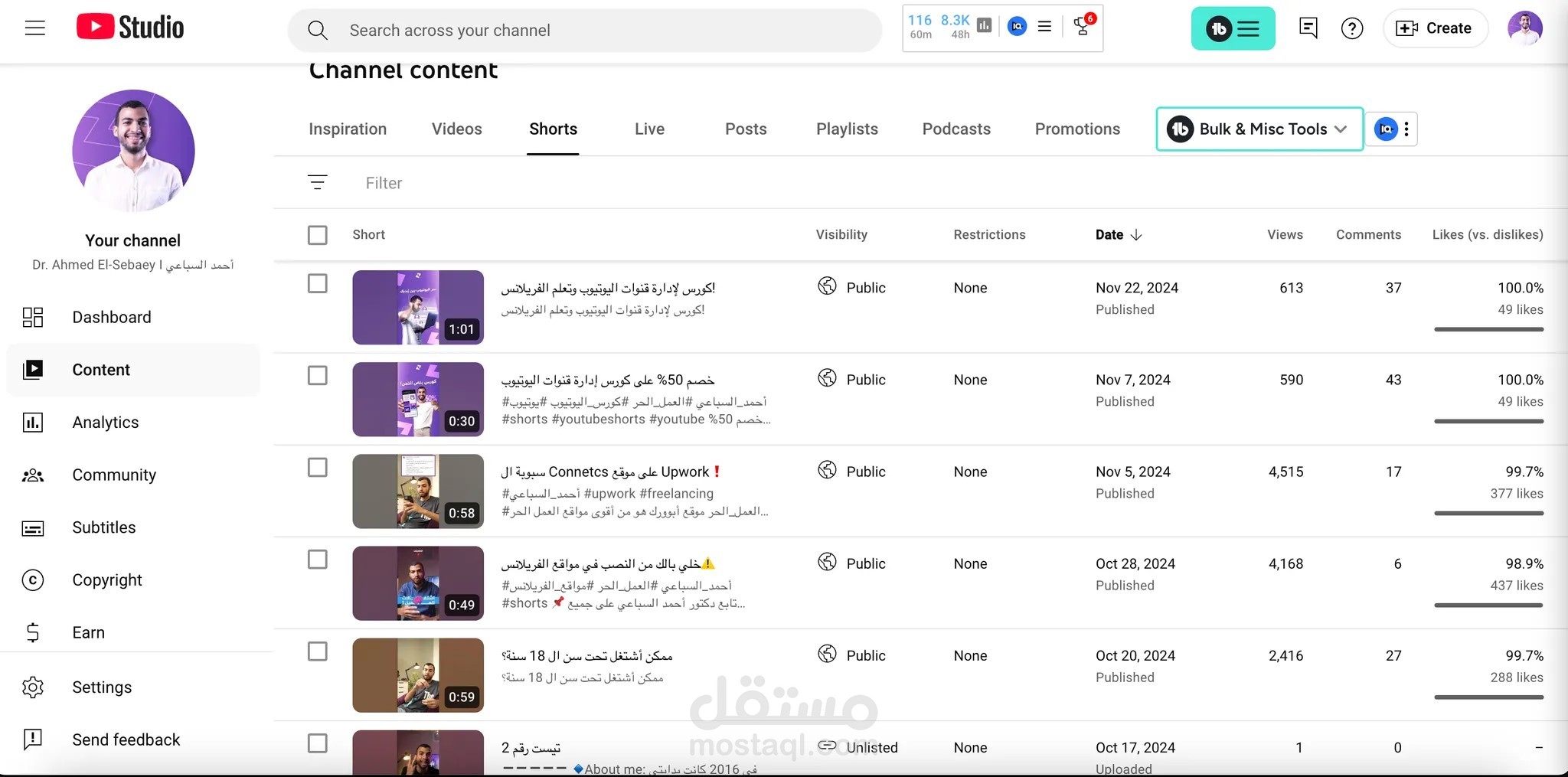Click the Comments column header
1568x777 pixels.
pos(1368,235)
